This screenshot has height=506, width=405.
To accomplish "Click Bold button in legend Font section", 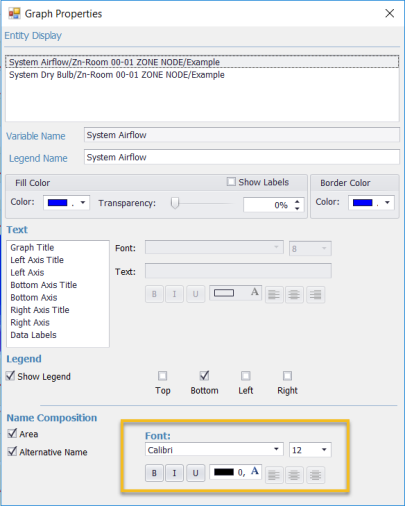I will click(x=154, y=473).
